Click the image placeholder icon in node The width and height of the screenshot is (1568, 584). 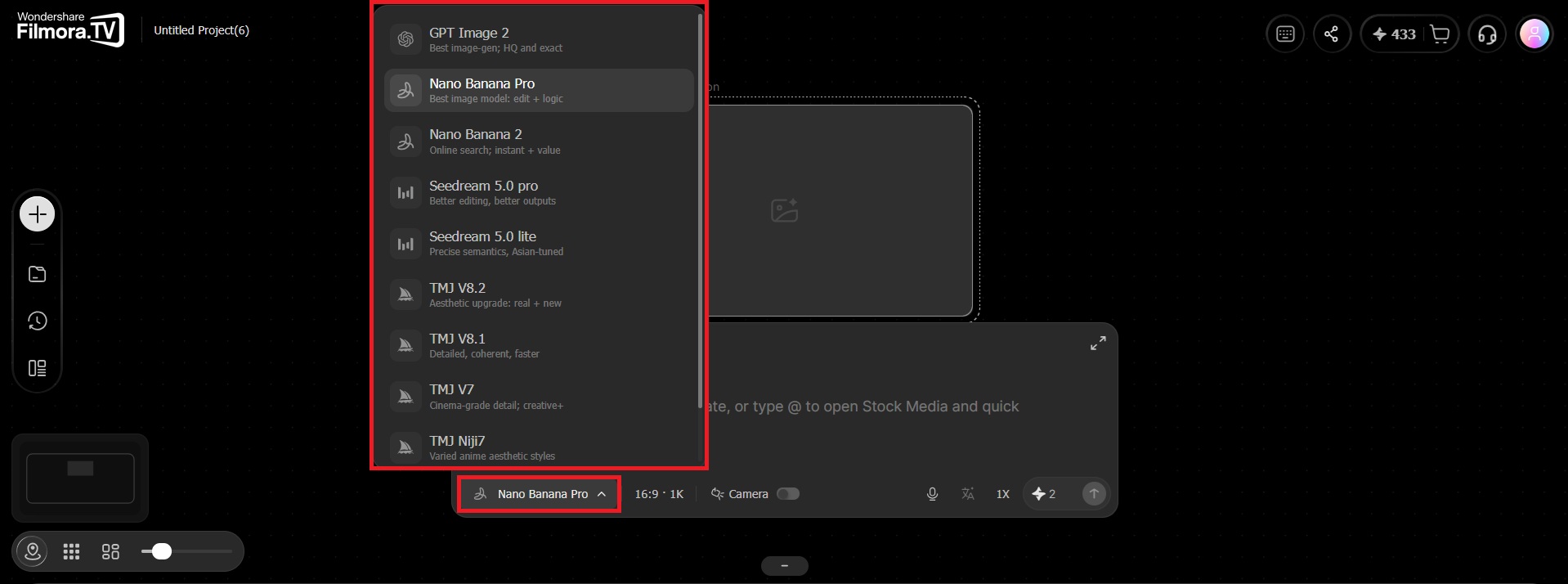[784, 210]
